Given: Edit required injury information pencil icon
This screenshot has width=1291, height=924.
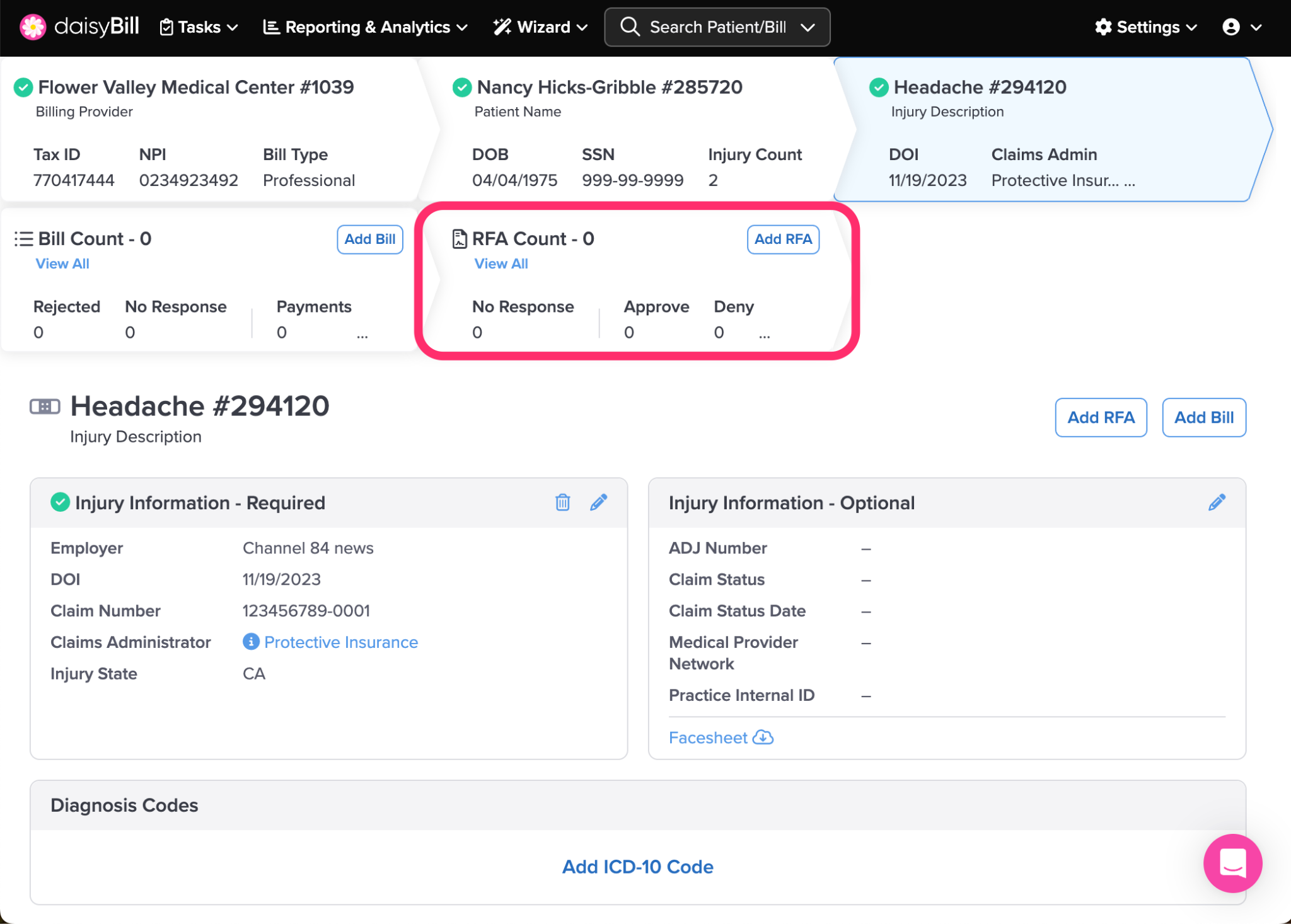Looking at the screenshot, I should (x=598, y=502).
